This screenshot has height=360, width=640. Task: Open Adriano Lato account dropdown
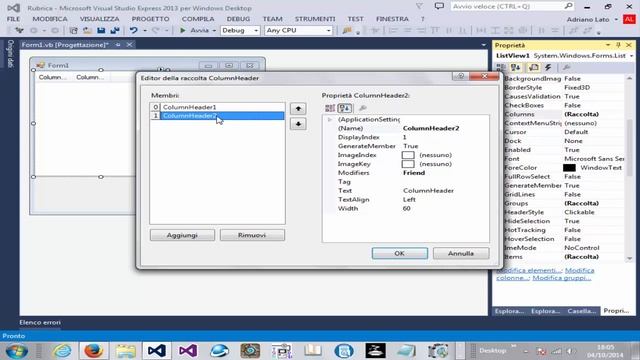tap(616, 19)
